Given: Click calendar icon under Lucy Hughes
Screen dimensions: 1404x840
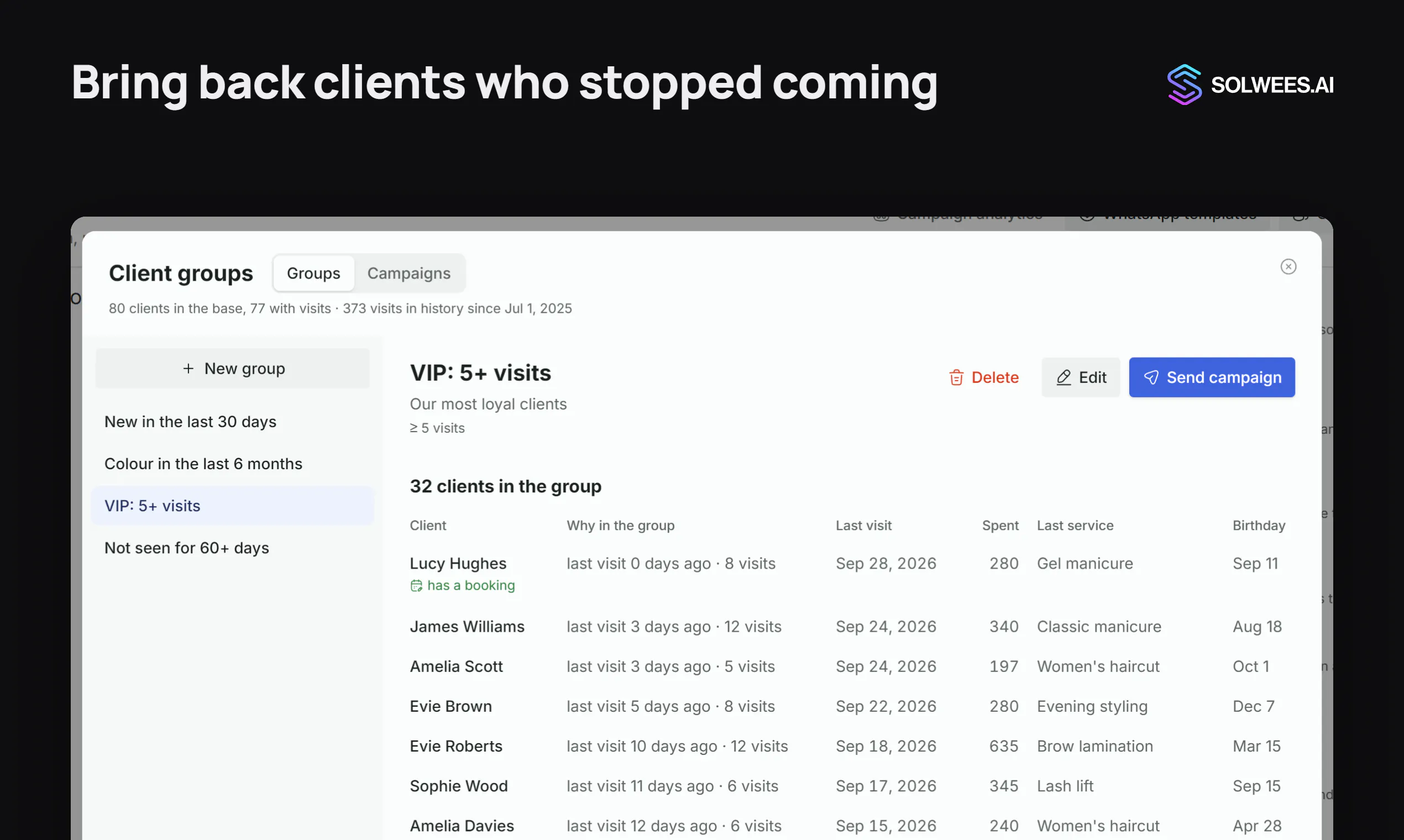Looking at the screenshot, I should pyautogui.click(x=416, y=586).
